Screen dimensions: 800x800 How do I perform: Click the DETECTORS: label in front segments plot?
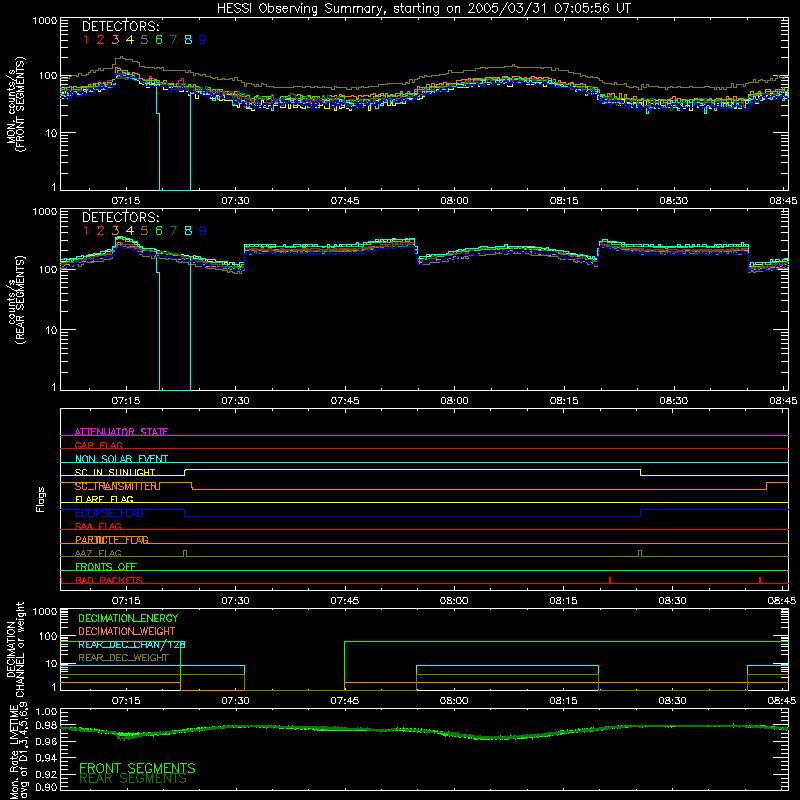[x=121, y=27]
